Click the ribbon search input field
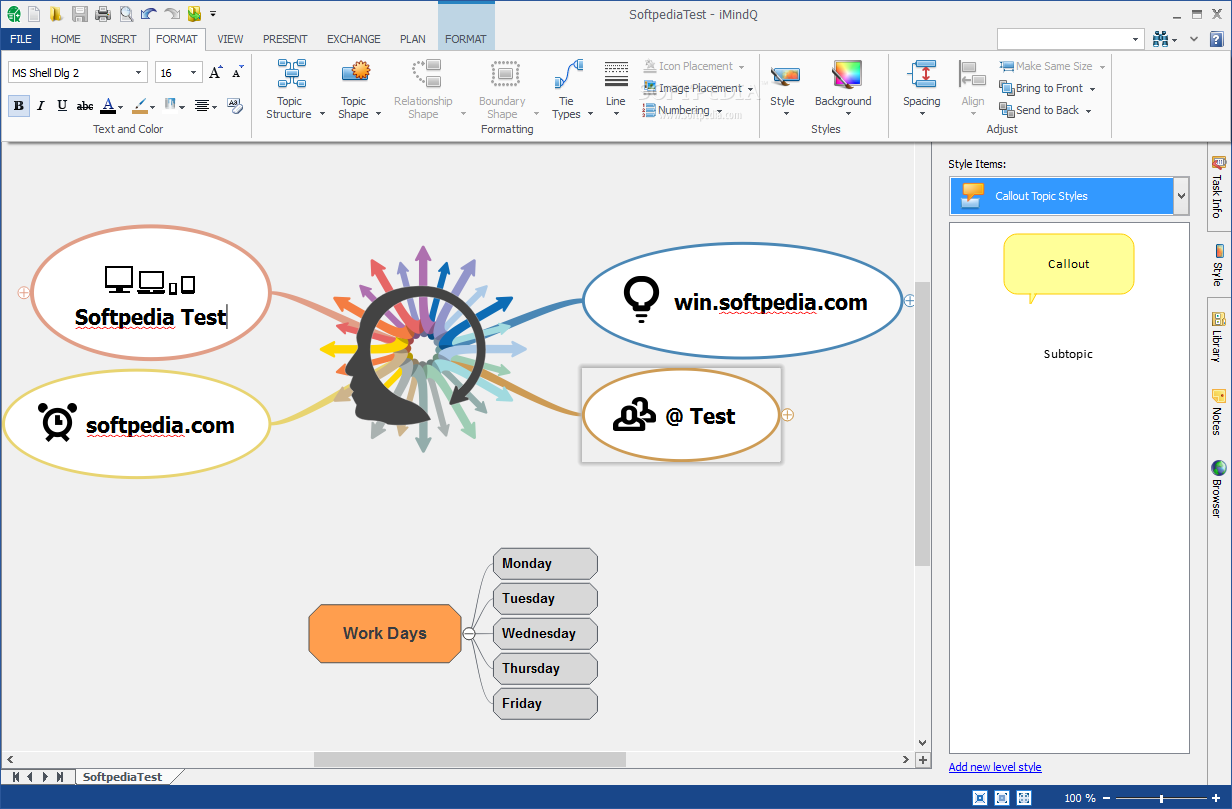Viewport: 1232px width, 809px height. [x=1063, y=39]
